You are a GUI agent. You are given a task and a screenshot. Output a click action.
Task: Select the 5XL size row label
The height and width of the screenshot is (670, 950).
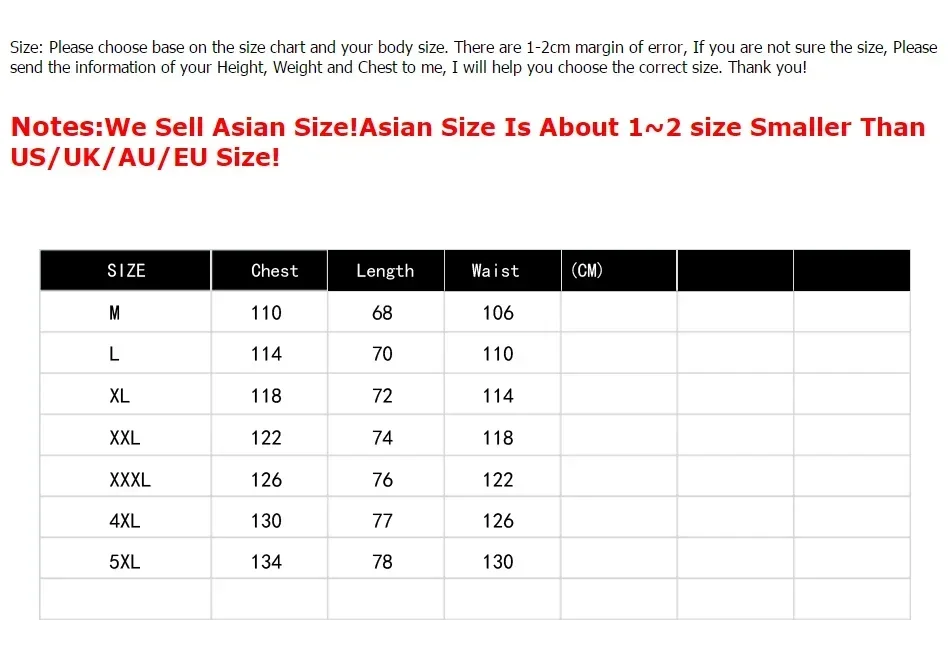[125, 562]
